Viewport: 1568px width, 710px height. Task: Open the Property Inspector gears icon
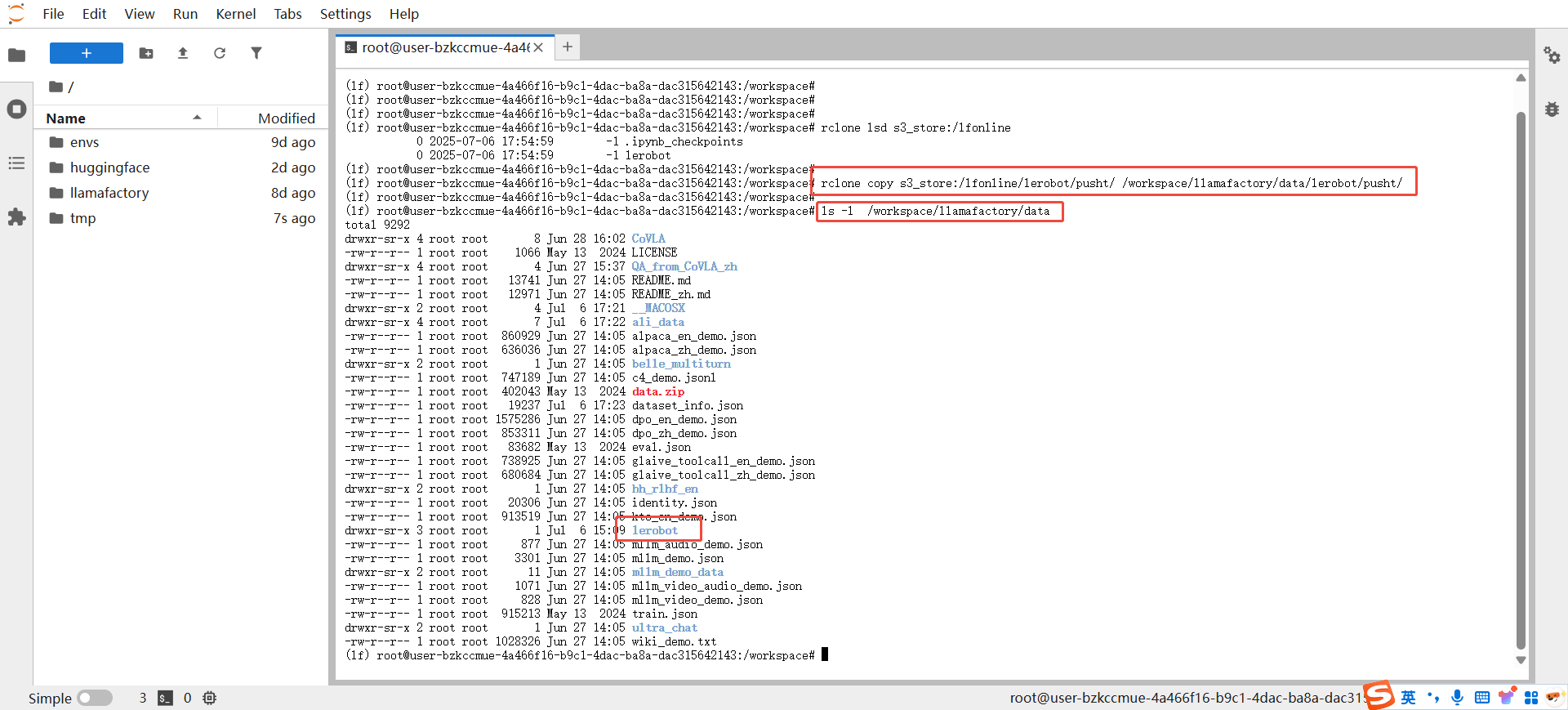click(1552, 56)
